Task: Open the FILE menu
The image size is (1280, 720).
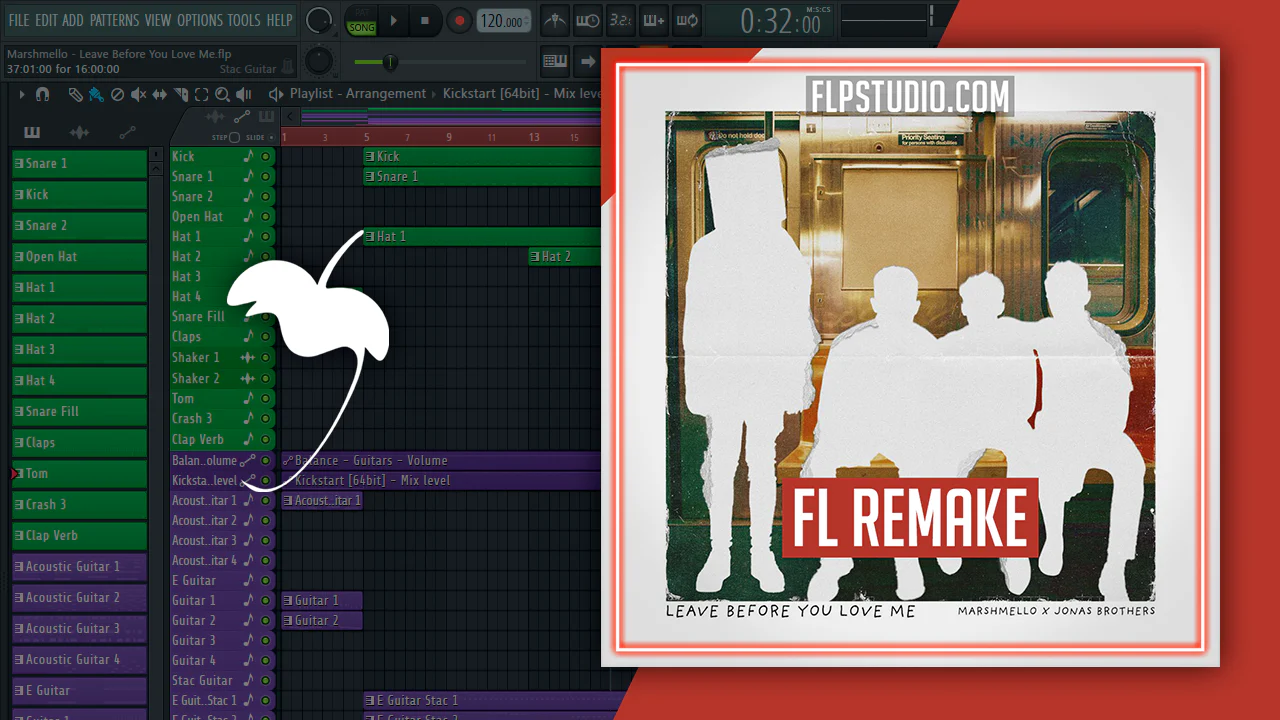Action: tap(19, 20)
